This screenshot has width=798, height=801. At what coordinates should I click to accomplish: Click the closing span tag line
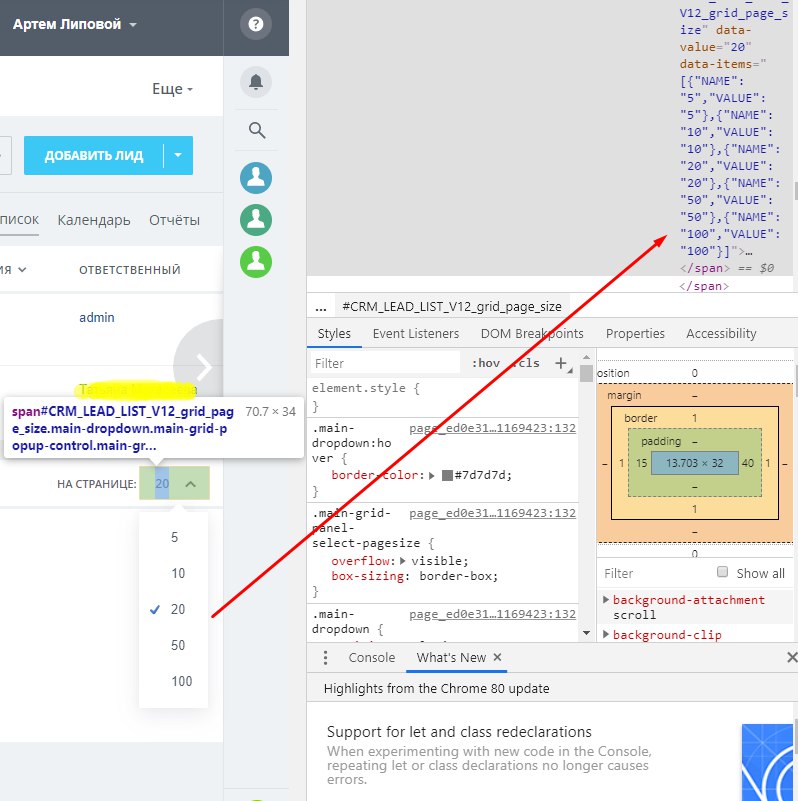coord(703,286)
